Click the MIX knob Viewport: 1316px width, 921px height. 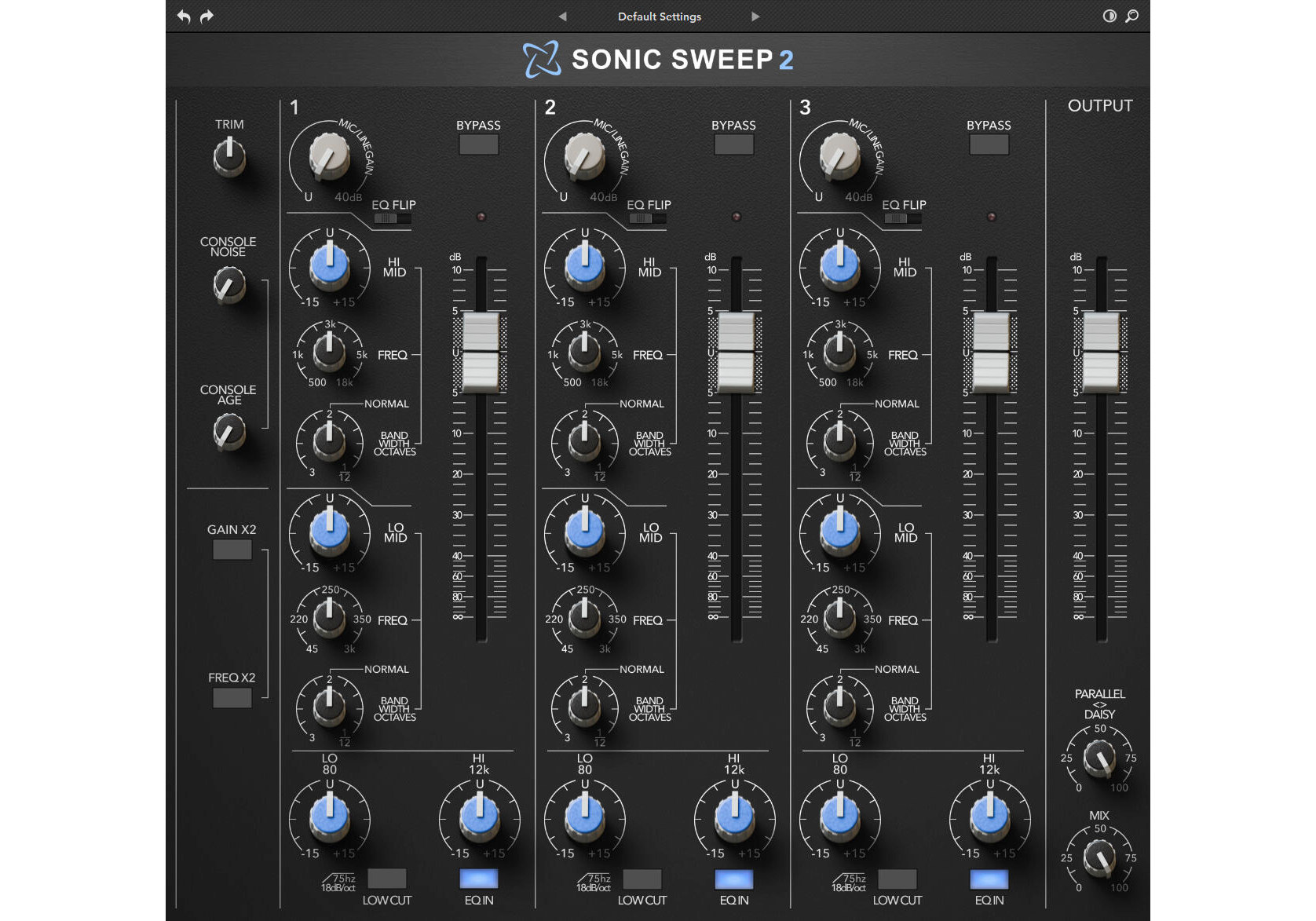coord(1099,858)
